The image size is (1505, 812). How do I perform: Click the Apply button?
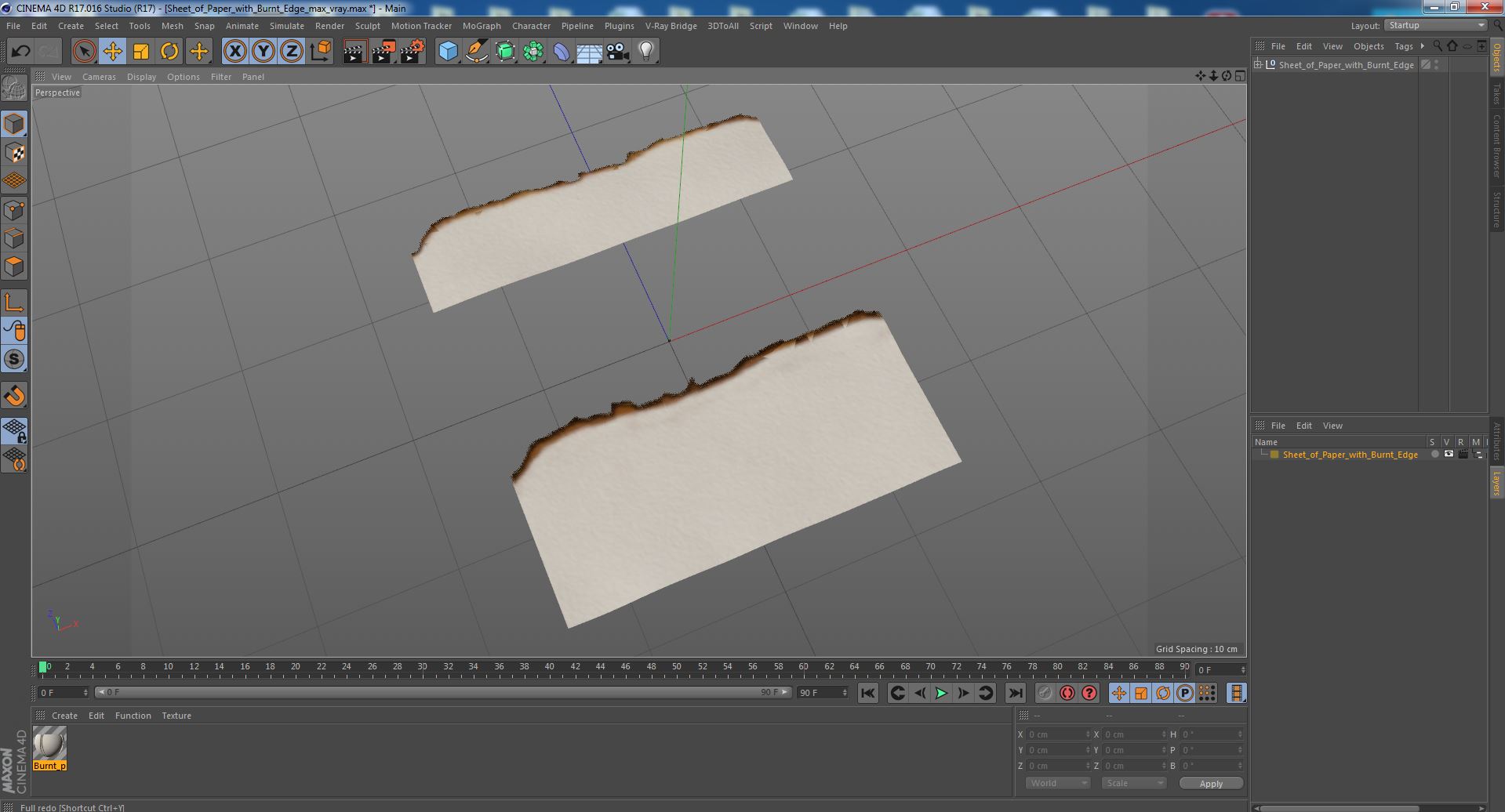1211,783
